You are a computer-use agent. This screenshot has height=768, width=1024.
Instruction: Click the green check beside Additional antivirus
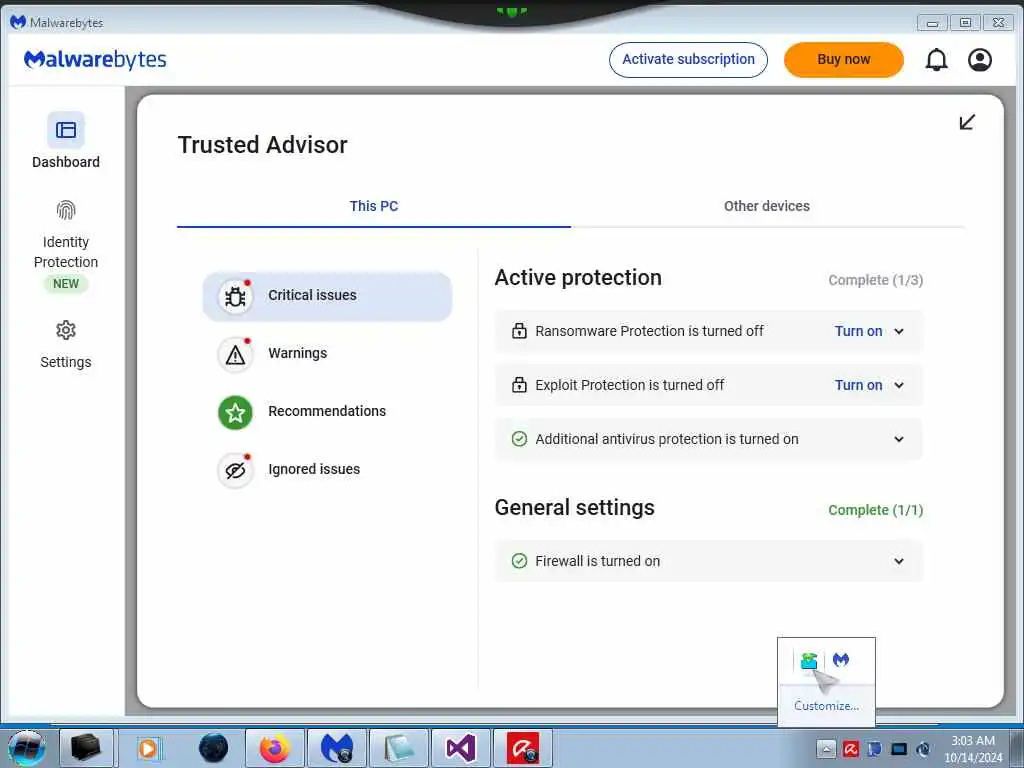[x=519, y=439]
